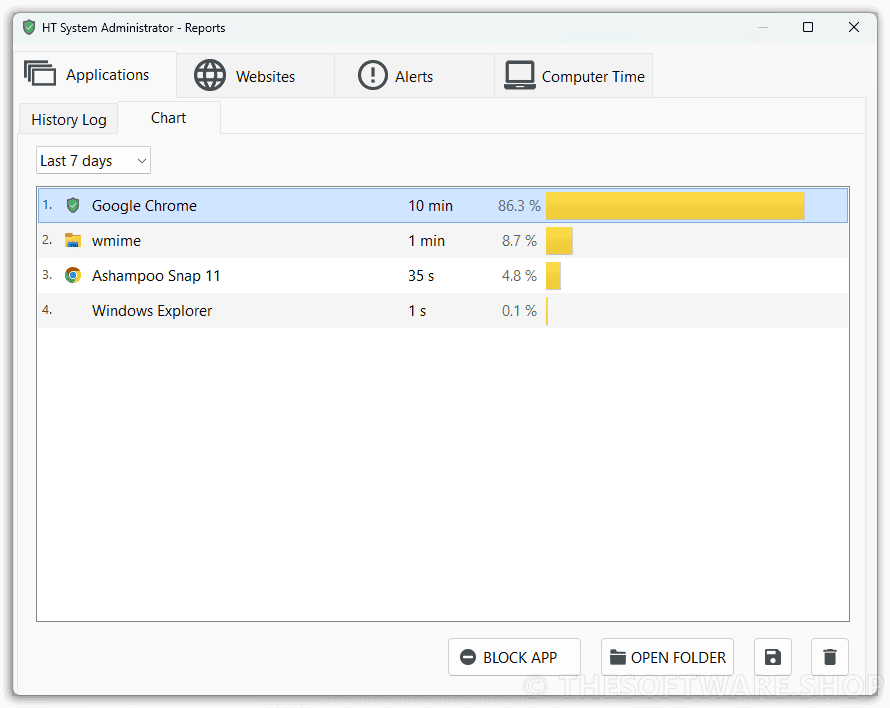The width and height of the screenshot is (890, 708).
Task: Click the yellow usage bar for Google Chrome
Action: (675, 206)
